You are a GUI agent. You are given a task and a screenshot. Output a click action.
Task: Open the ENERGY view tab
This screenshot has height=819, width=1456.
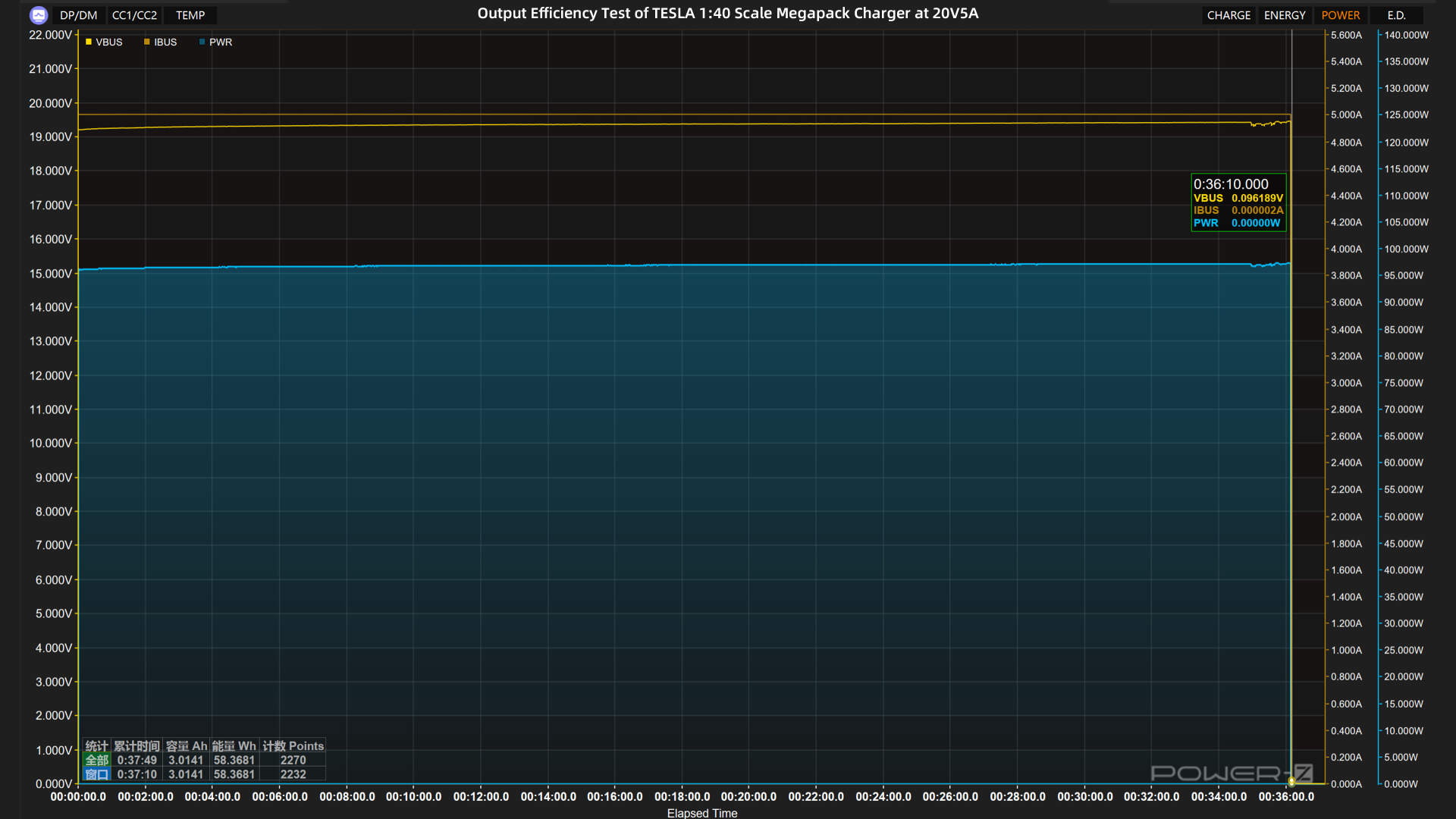(1285, 15)
